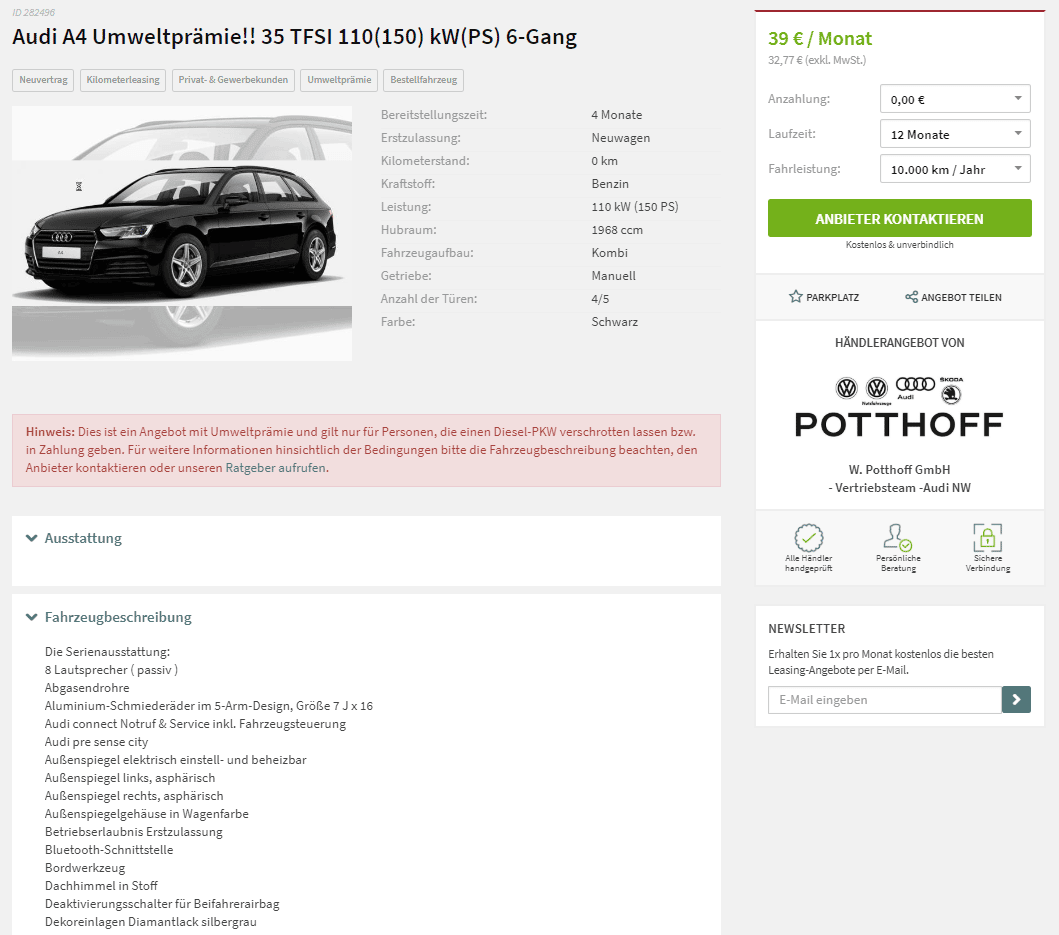Click the Parkplatz label
The image size is (1059, 935).
832,297
